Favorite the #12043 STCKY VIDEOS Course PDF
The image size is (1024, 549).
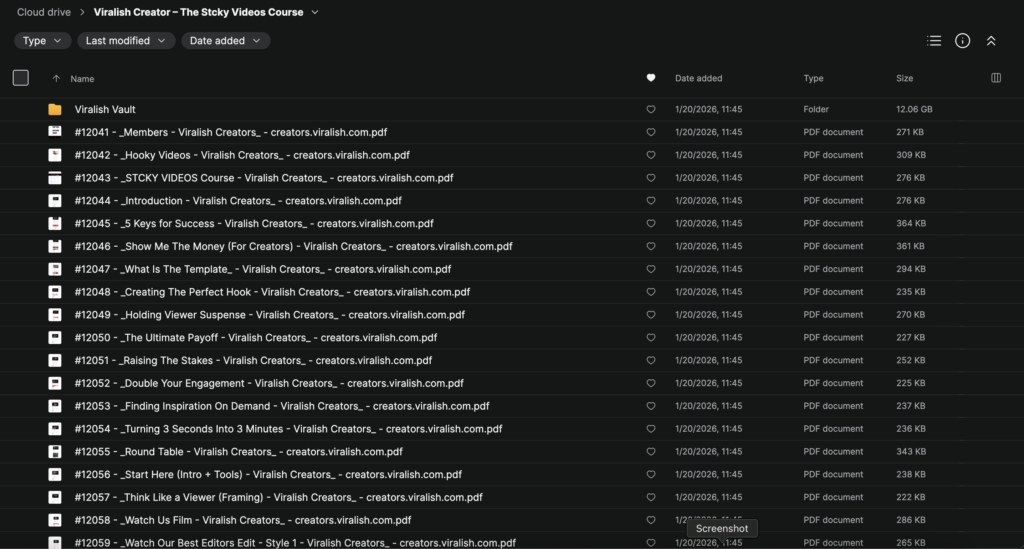[650, 178]
